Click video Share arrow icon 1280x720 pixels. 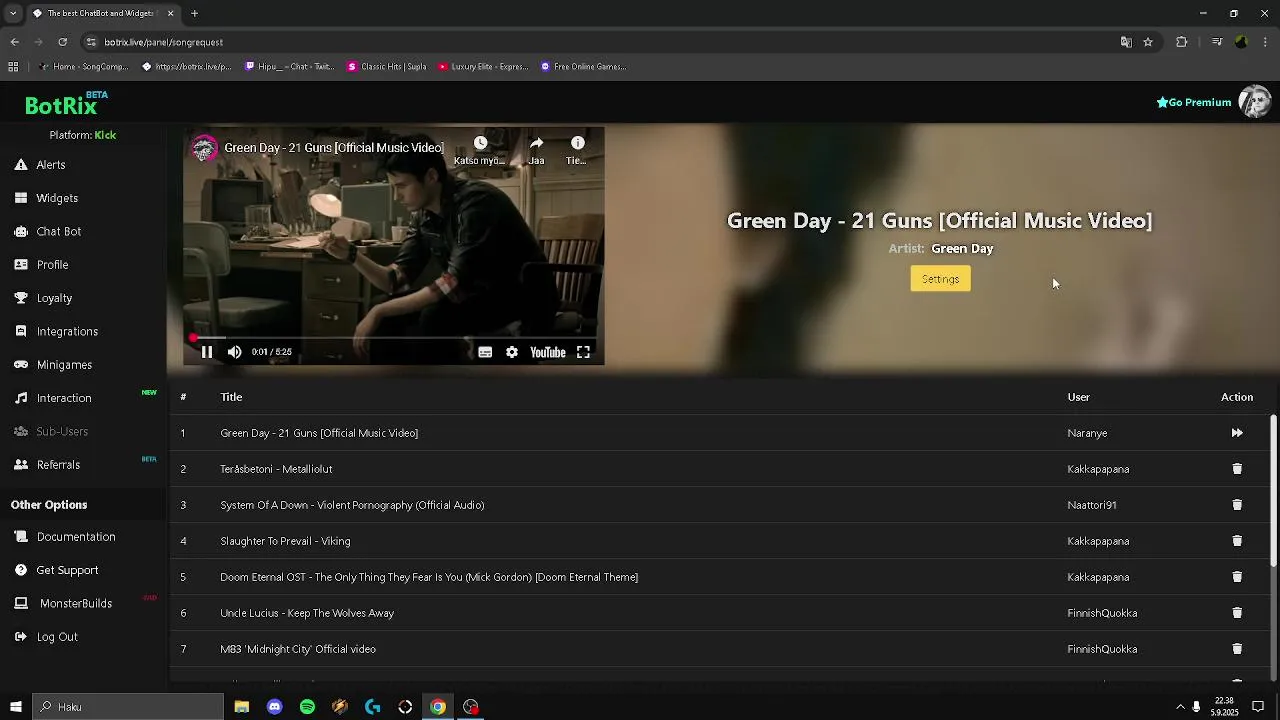536,143
